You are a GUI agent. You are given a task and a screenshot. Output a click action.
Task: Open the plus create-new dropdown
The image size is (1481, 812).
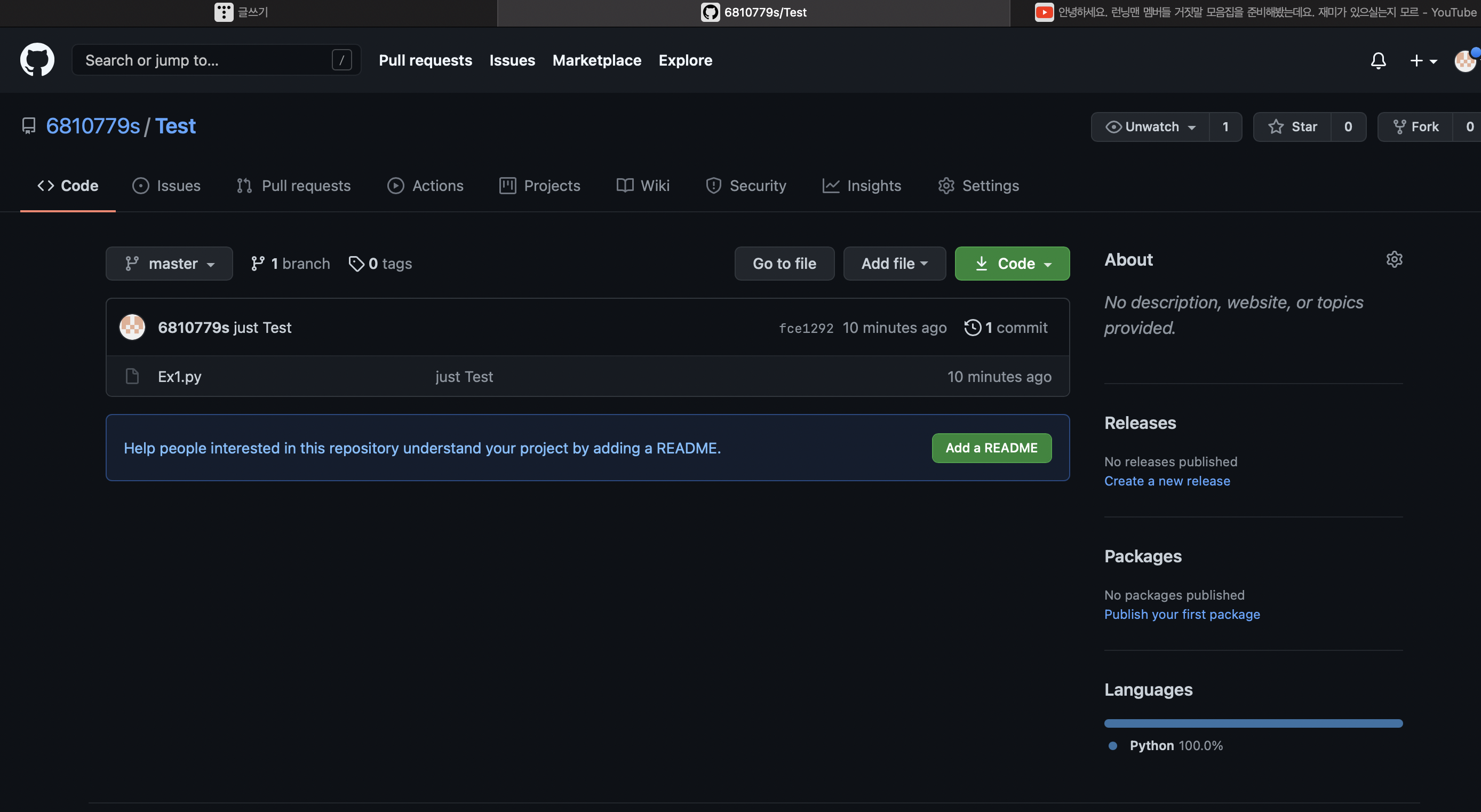pyautogui.click(x=1423, y=60)
